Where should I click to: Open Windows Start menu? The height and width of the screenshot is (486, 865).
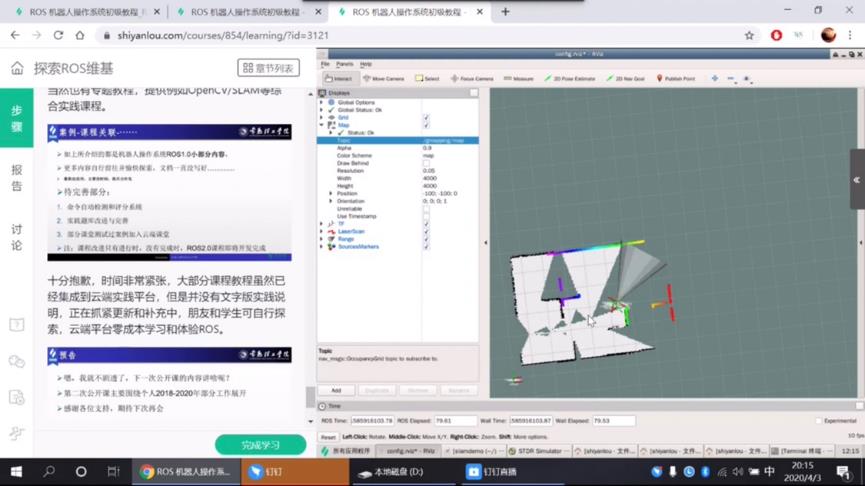coord(16,472)
